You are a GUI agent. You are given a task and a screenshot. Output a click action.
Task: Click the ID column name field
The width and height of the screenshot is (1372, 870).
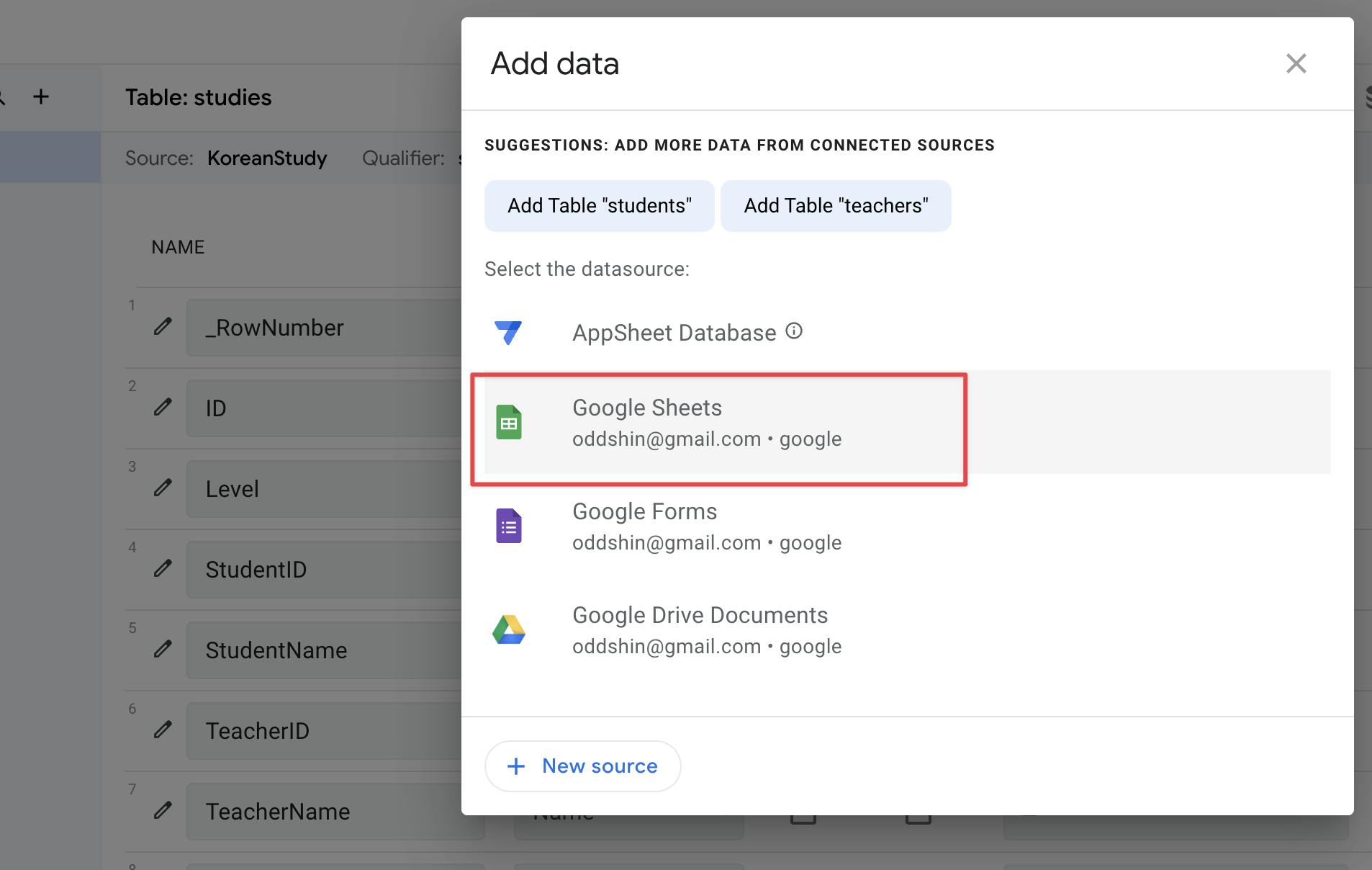[x=324, y=408]
